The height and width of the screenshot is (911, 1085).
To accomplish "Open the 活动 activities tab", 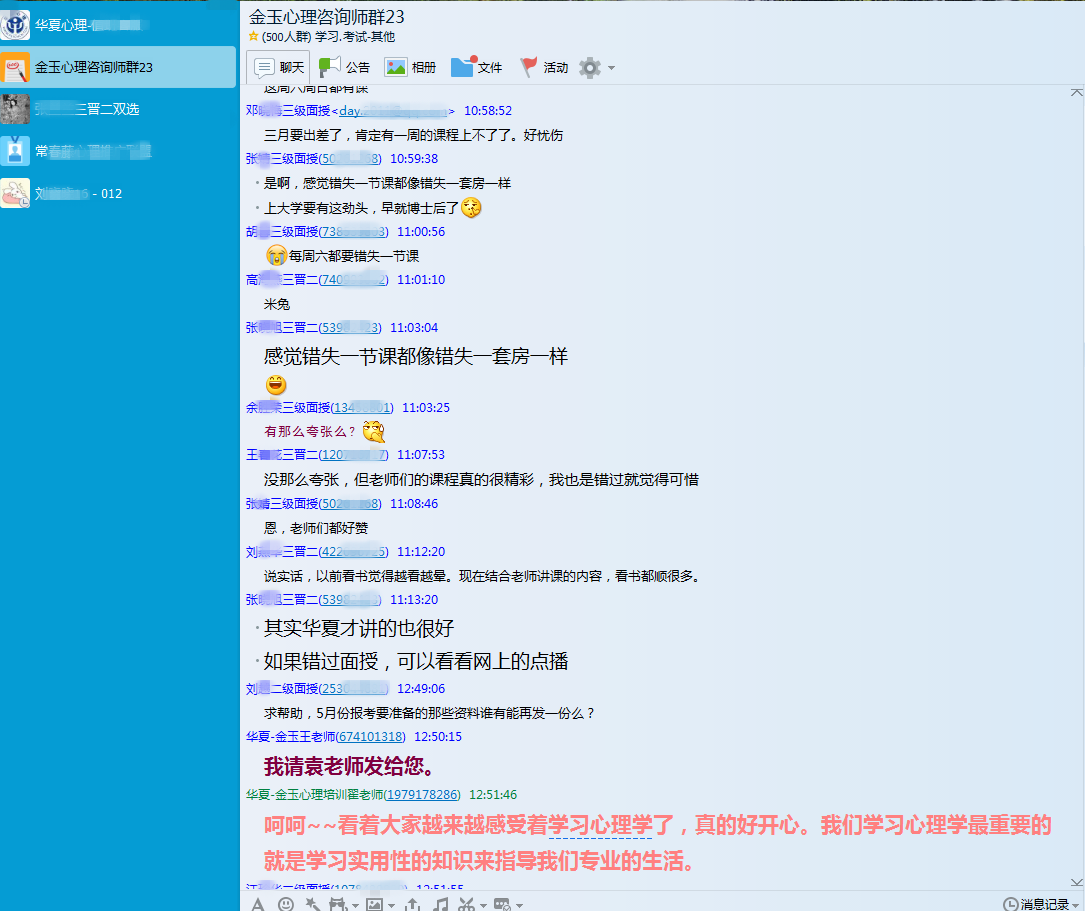I will 544,68.
